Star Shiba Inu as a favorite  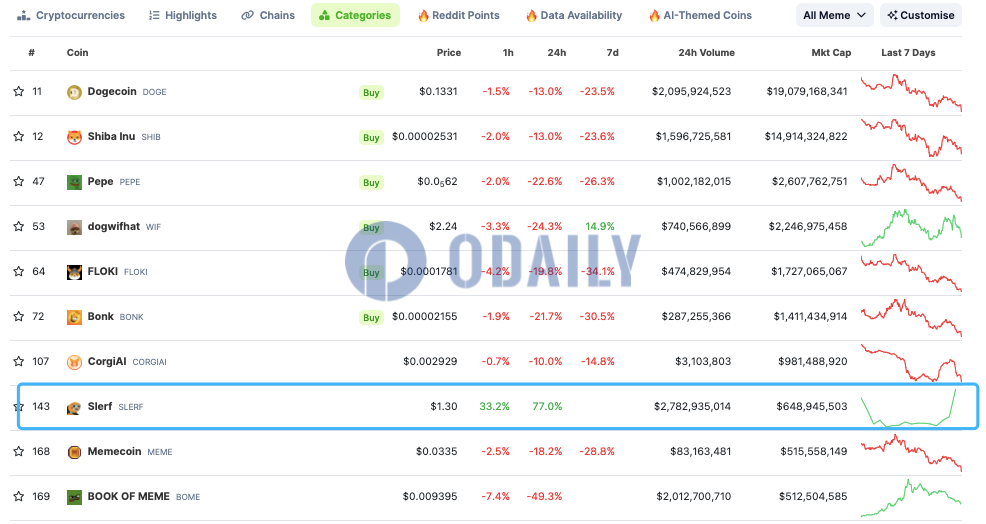coord(19,137)
